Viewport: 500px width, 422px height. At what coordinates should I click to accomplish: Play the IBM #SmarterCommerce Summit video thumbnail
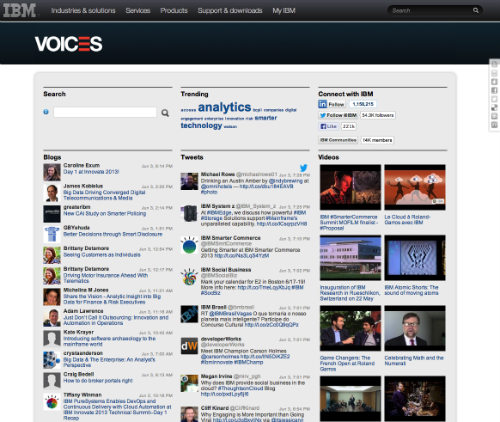[x=350, y=187]
